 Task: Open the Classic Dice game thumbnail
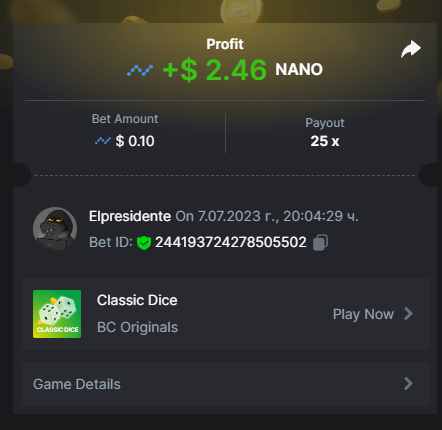click(x=57, y=314)
